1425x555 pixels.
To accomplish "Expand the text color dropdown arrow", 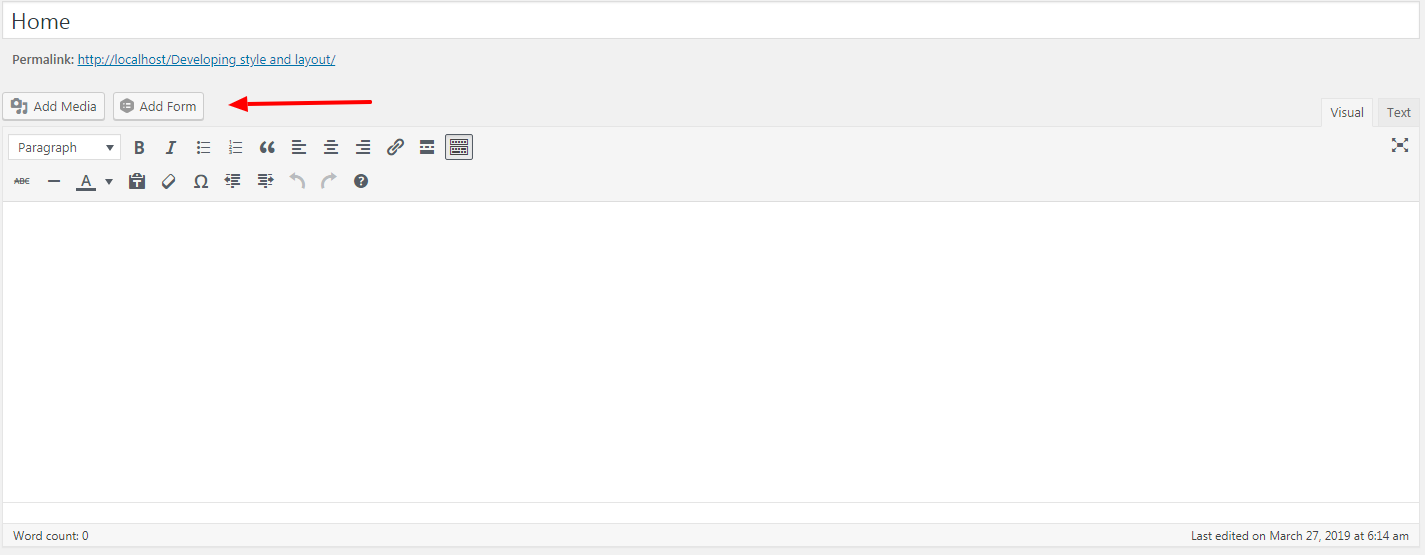I will point(109,181).
